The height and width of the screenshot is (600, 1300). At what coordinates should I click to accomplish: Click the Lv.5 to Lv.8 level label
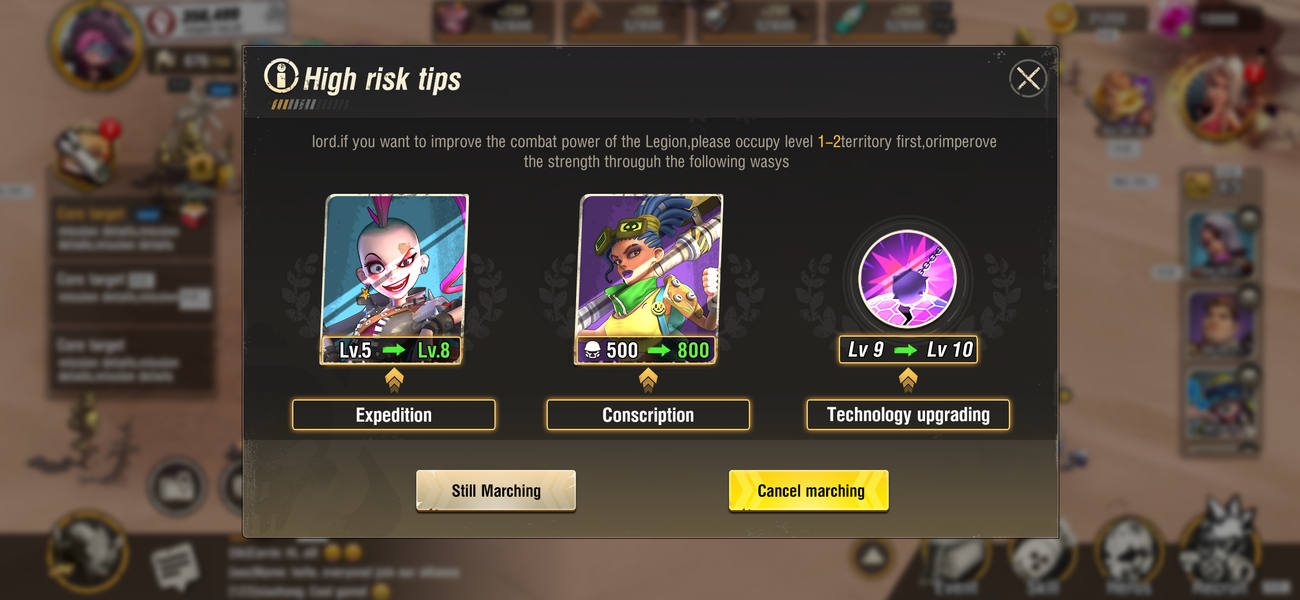393,350
